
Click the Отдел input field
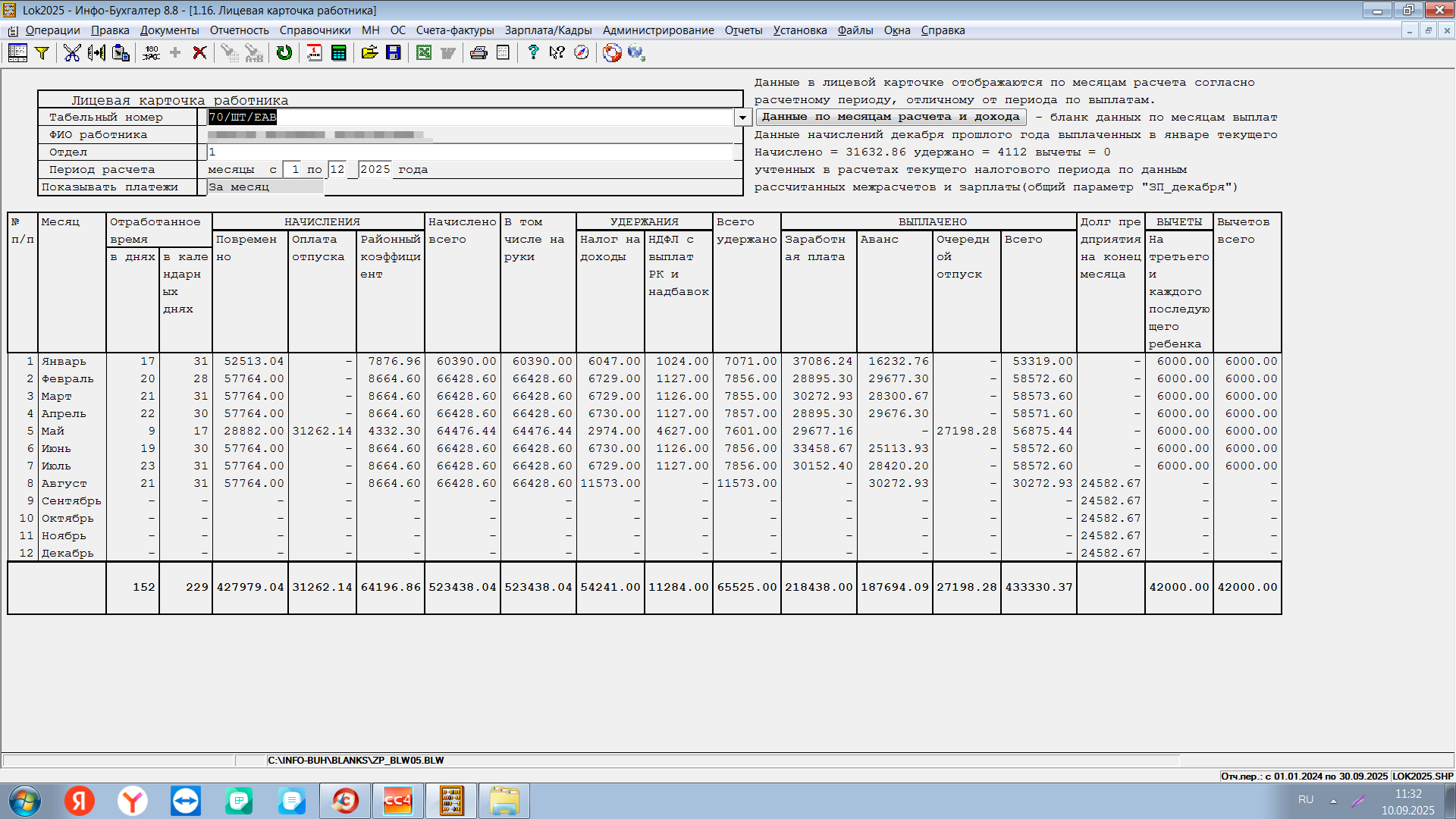(470, 152)
